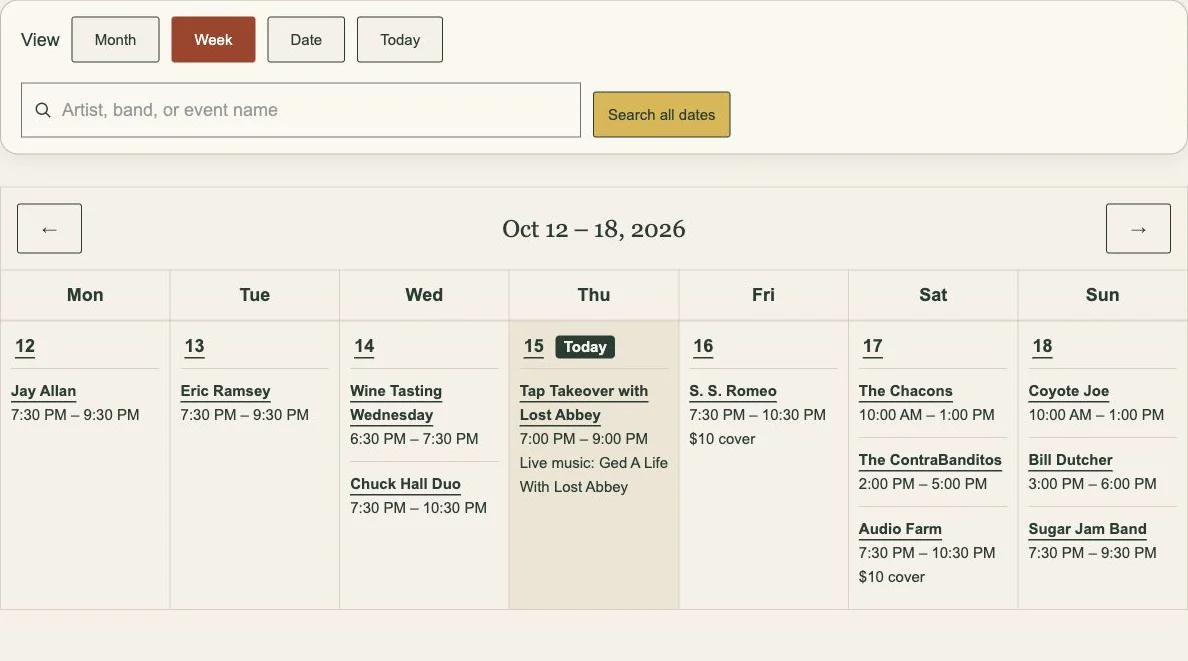The image size is (1188, 661).
Task: Open date 14 link
Action: pos(364,346)
